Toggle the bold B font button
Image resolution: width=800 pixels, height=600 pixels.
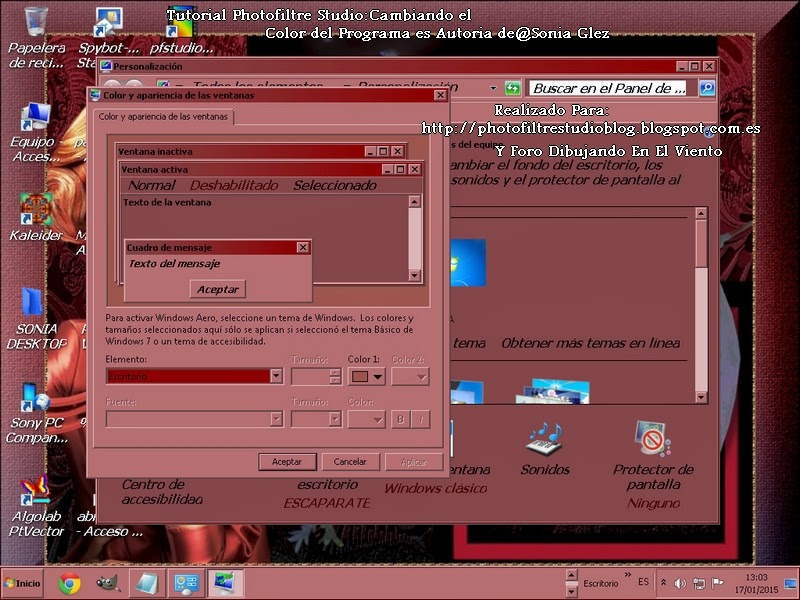(401, 419)
